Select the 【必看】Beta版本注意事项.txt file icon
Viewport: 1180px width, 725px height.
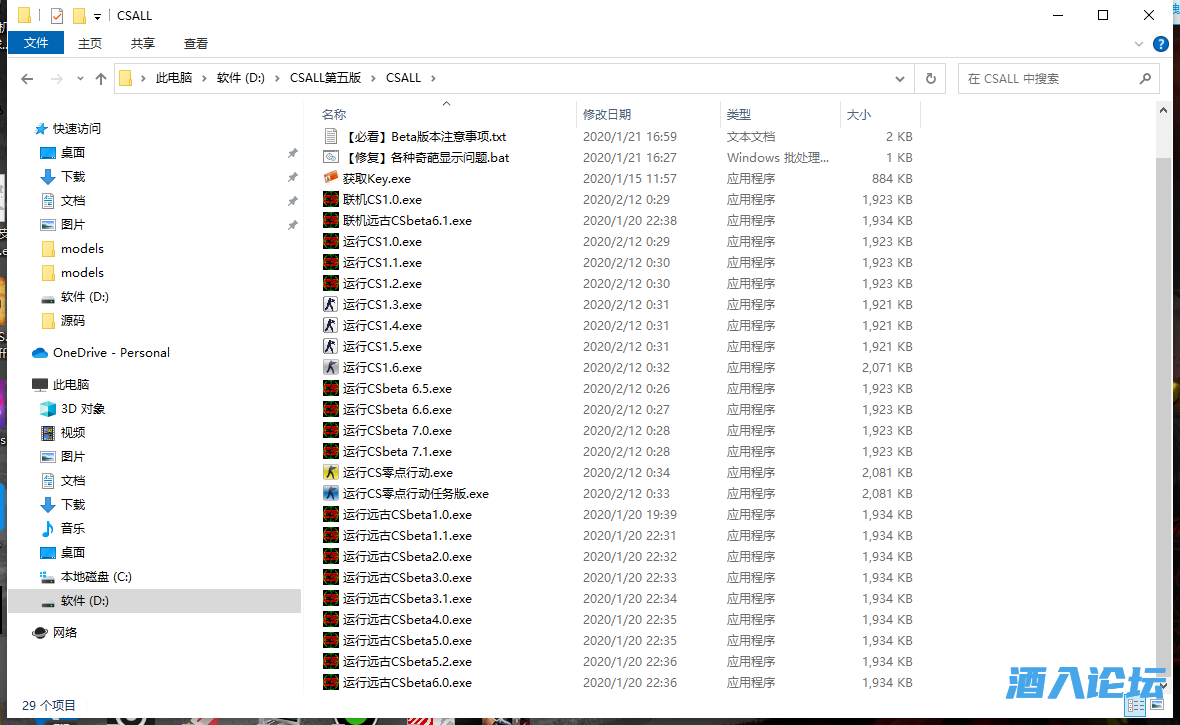(x=330, y=136)
